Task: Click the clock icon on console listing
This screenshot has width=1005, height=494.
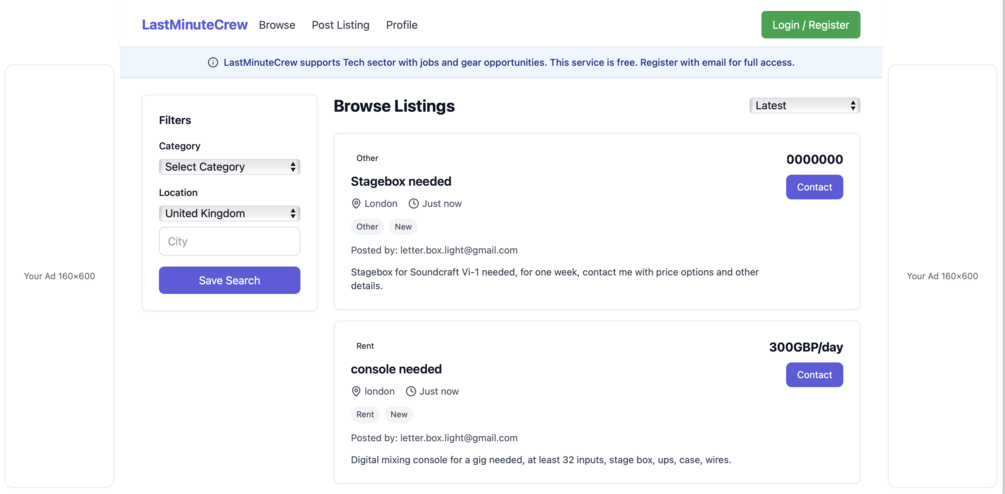Action: click(x=411, y=391)
